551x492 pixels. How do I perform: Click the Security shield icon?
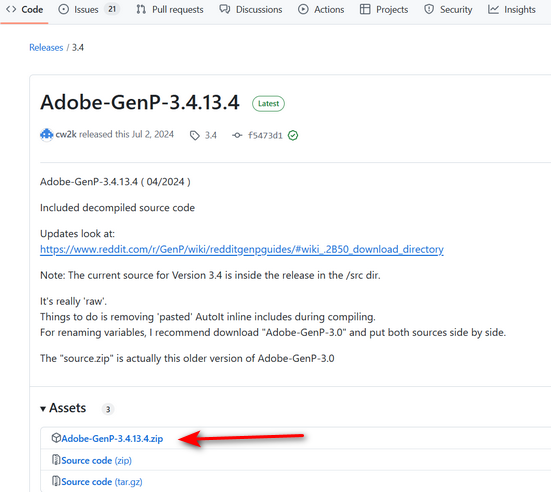(x=429, y=9)
